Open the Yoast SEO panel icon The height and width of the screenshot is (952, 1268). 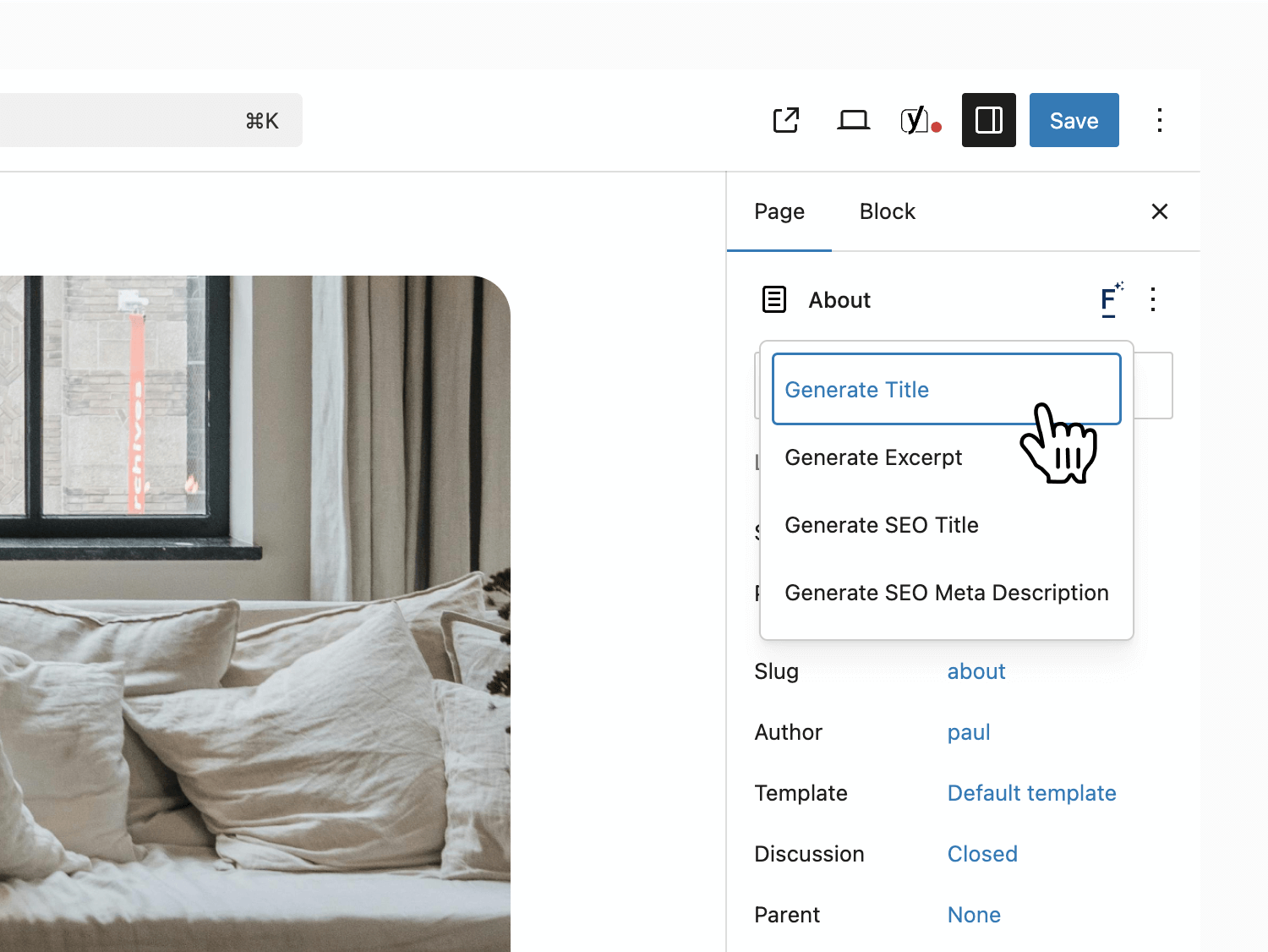point(919,120)
